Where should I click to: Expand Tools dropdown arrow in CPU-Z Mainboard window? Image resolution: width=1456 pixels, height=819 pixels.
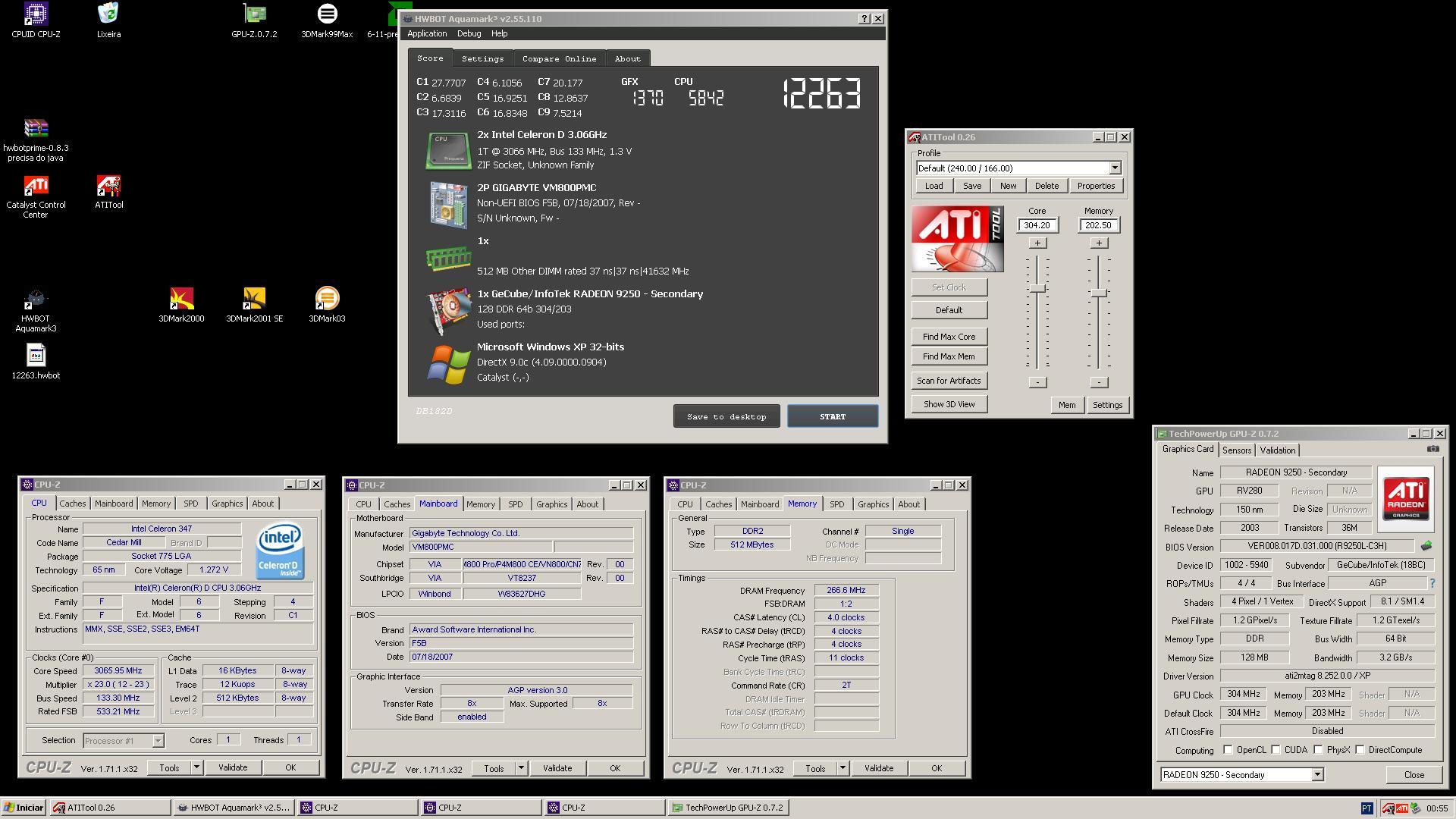pos(521,768)
